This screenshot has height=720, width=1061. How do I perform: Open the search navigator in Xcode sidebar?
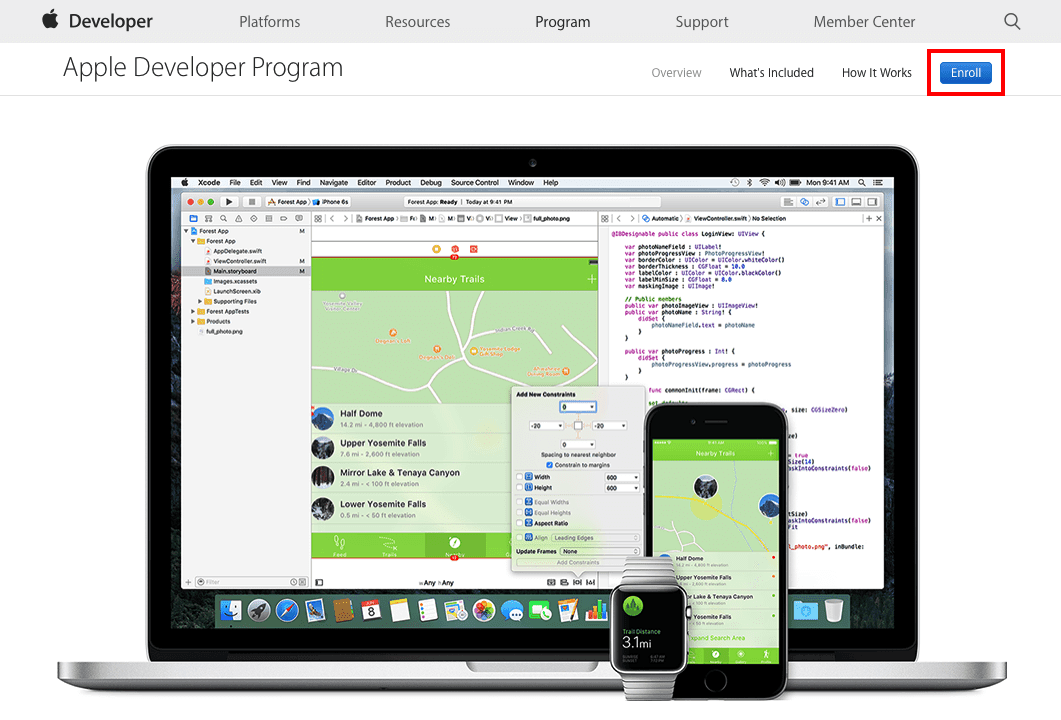point(224,219)
